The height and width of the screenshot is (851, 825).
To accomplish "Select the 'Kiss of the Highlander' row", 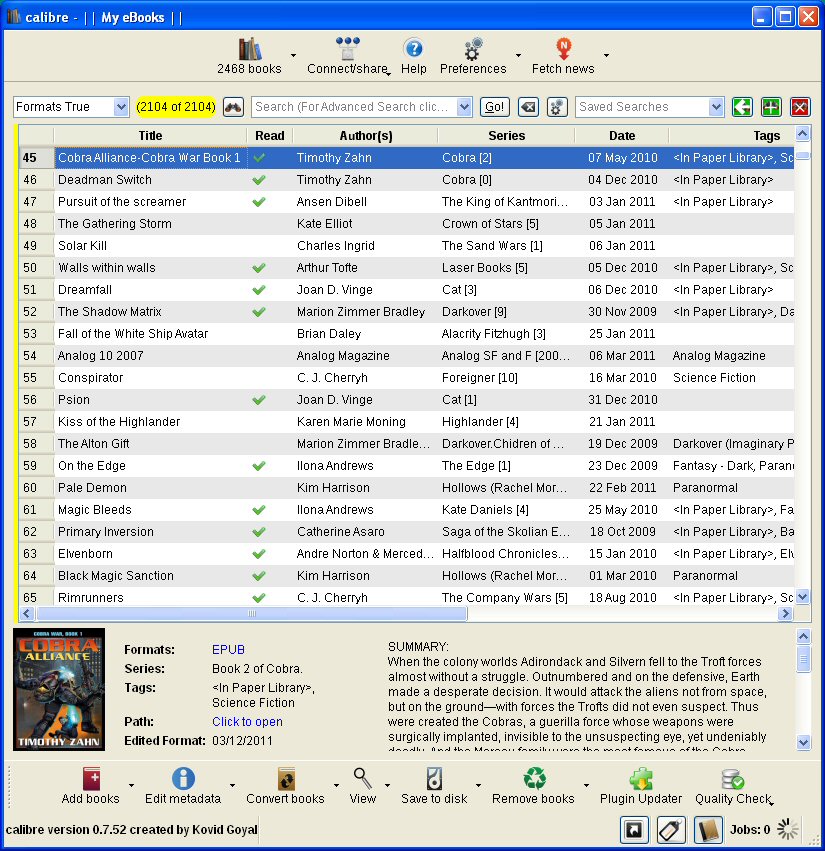I will point(407,422).
